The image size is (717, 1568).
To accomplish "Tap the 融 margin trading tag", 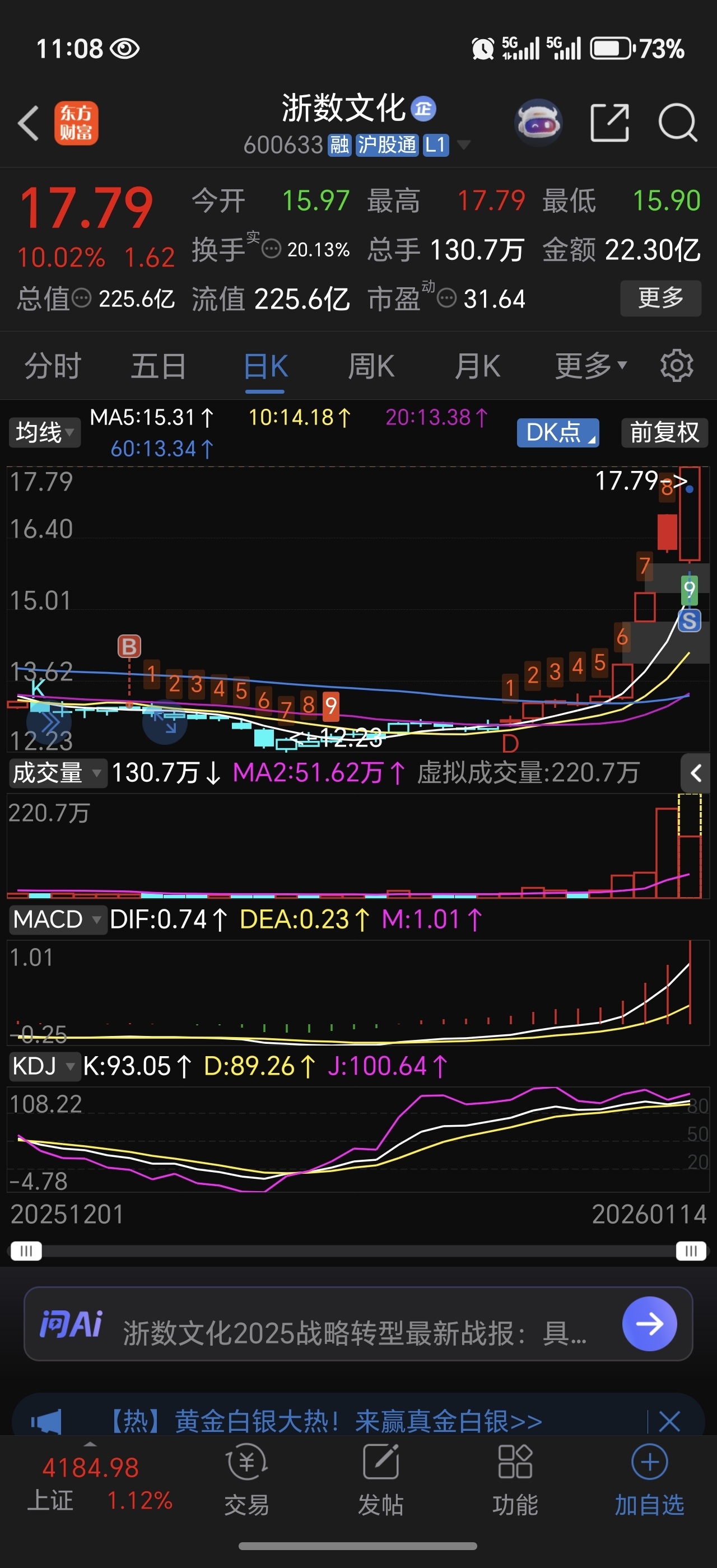I will [339, 146].
